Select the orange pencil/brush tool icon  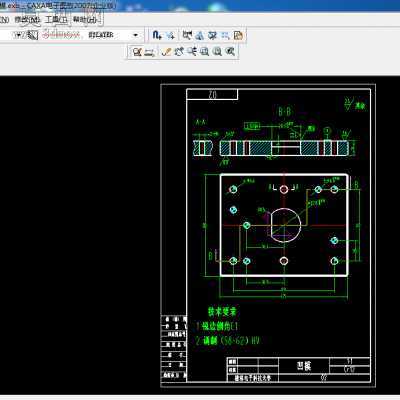click(166, 52)
